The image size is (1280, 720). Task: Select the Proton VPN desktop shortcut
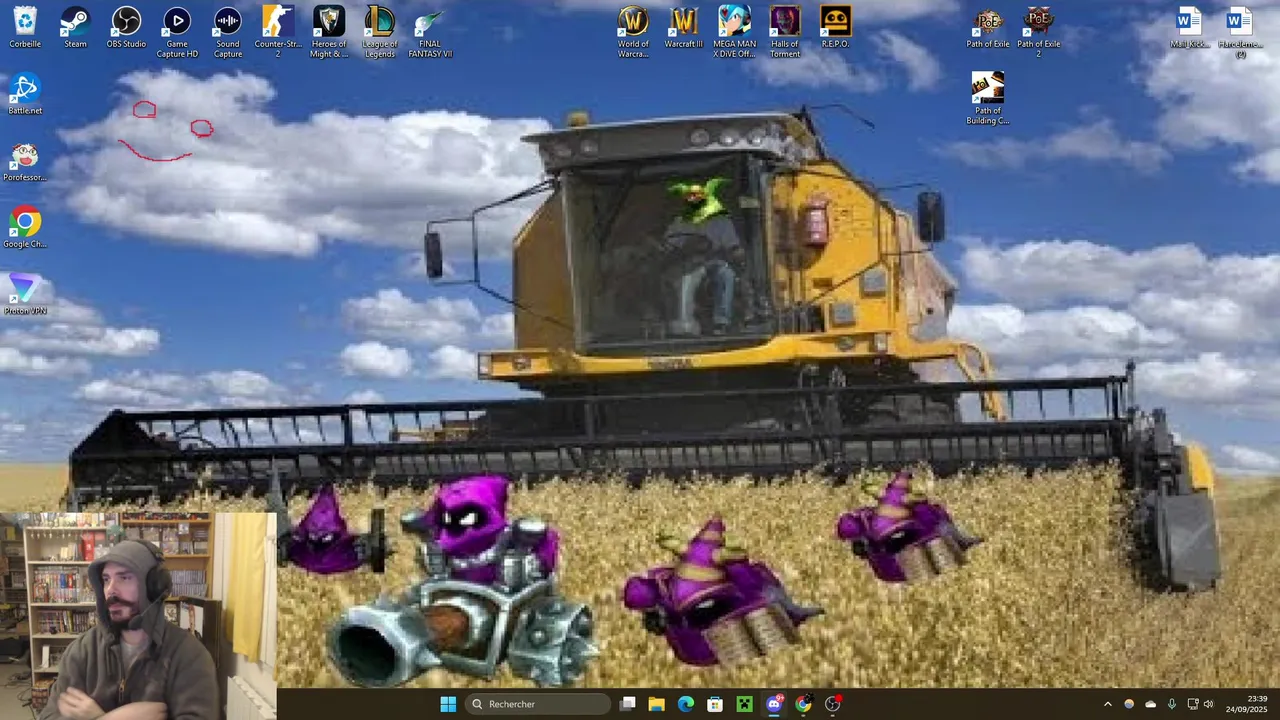(x=25, y=295)
